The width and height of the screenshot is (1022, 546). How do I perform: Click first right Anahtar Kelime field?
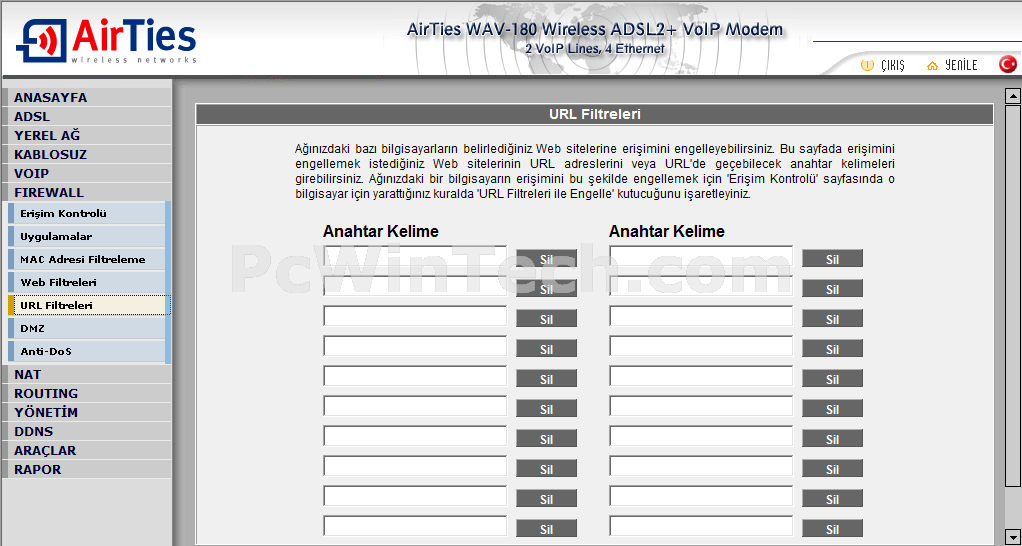coord(701,256)
